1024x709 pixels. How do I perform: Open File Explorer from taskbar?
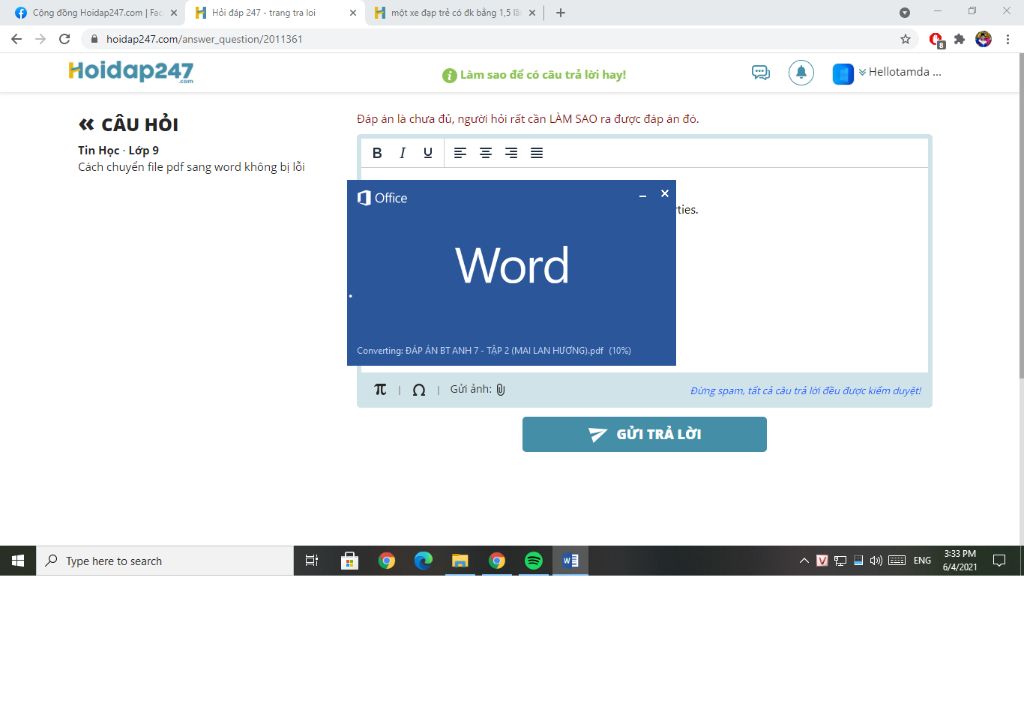click(460, 561)
